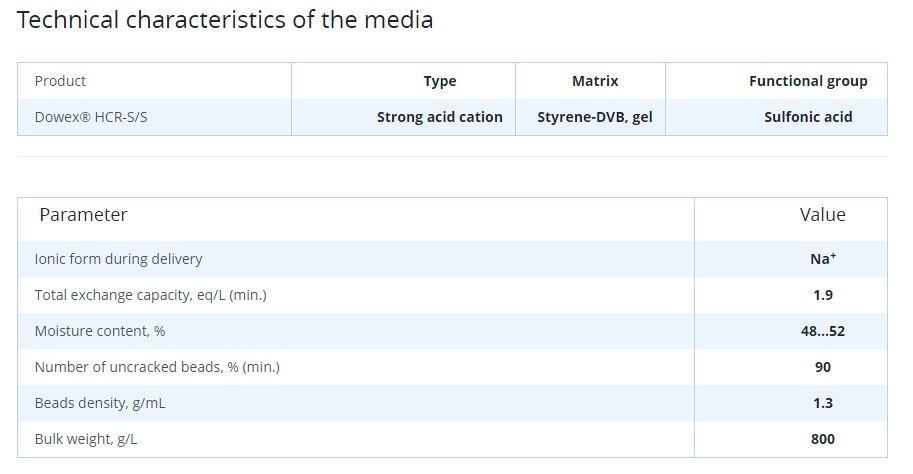913x474 pixels.
Task: Click the 1.3 beads density value
Action: pyautogui.click(x=823, y=403)
